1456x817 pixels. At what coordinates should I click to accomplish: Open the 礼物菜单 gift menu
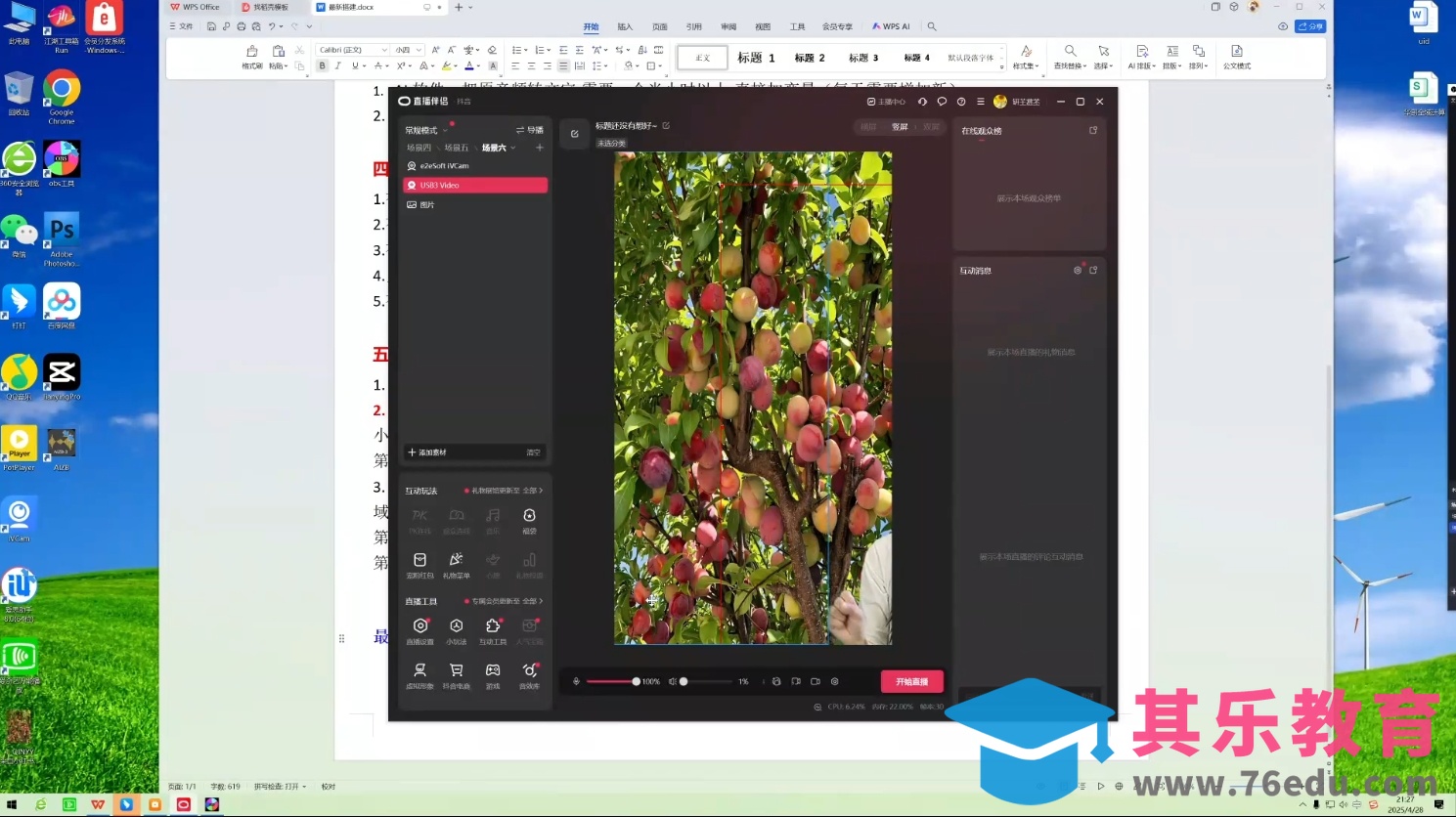tap(456, 564)
